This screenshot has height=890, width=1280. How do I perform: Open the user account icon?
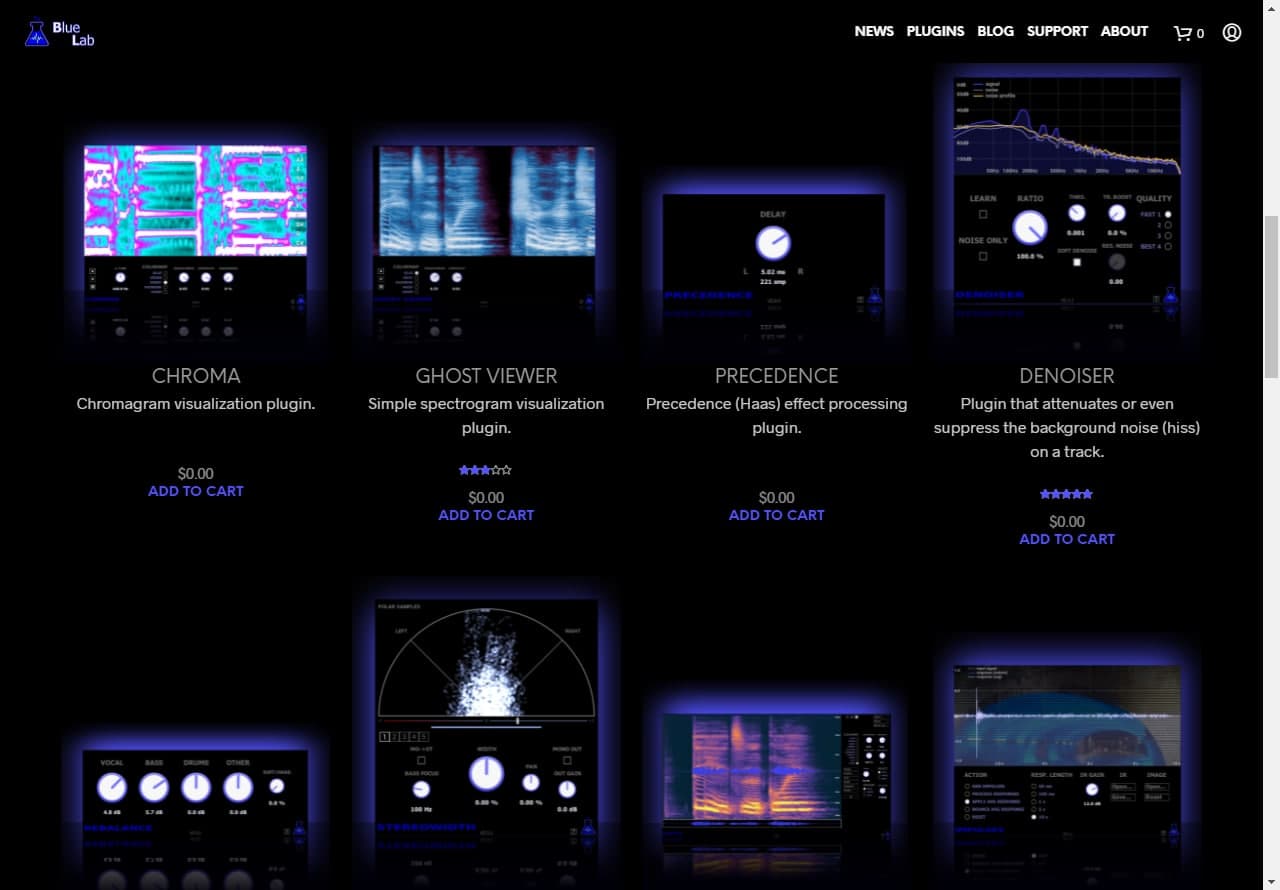click(x=1232, y=32)
